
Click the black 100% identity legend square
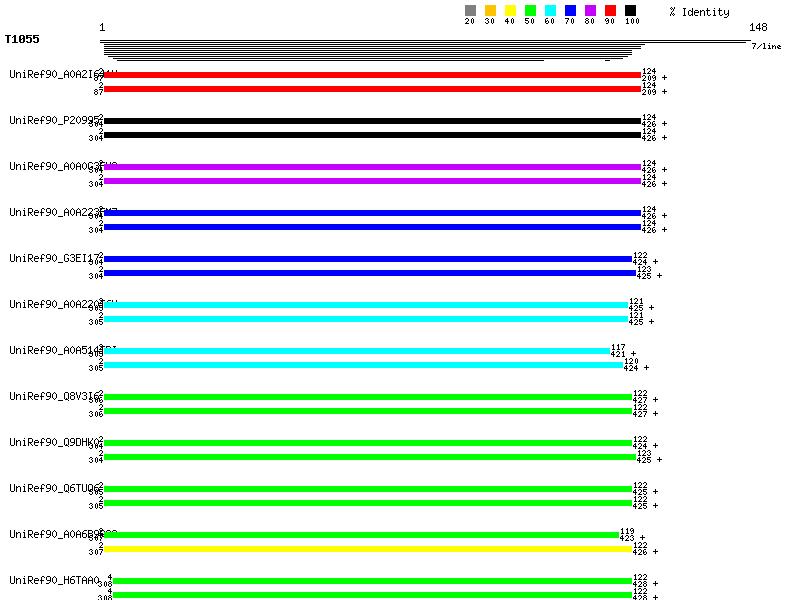630,11
